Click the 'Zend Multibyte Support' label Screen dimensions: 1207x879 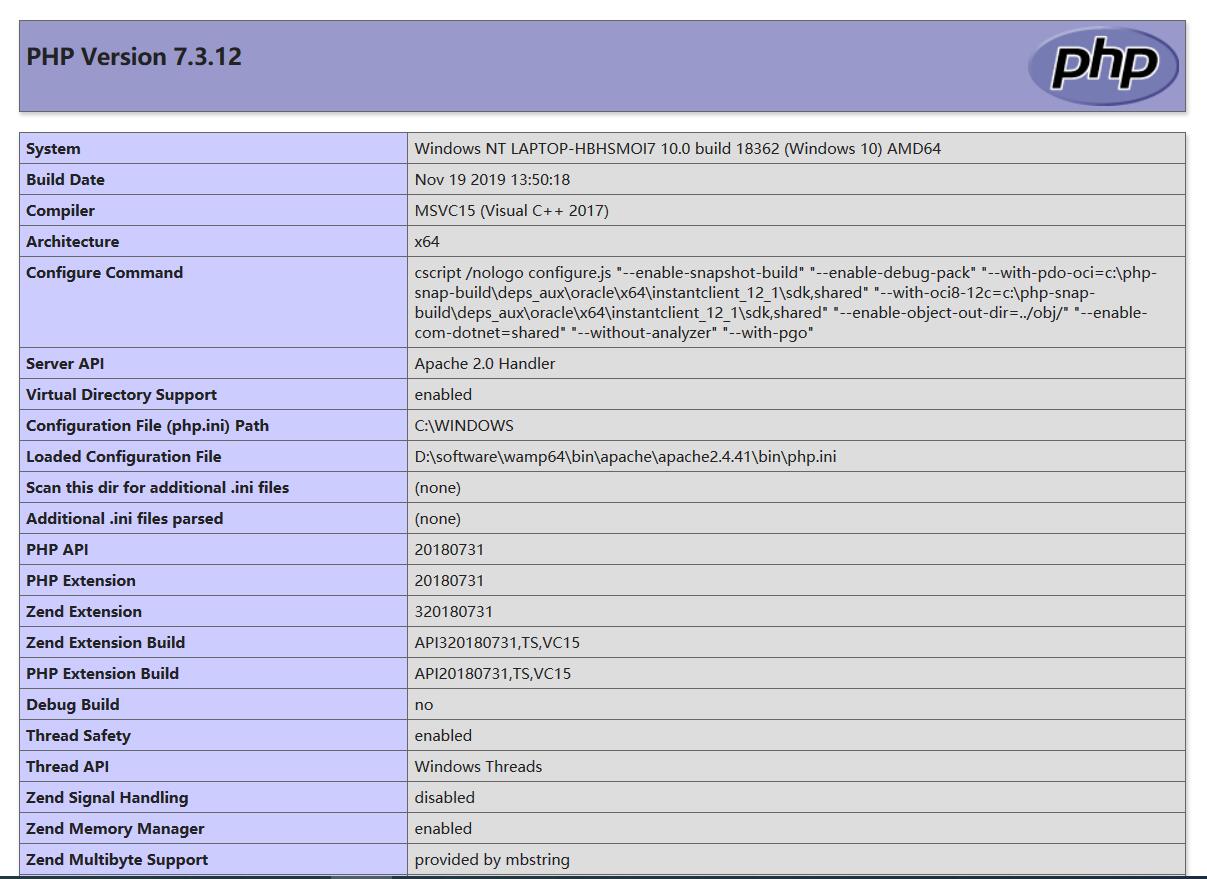117,860
